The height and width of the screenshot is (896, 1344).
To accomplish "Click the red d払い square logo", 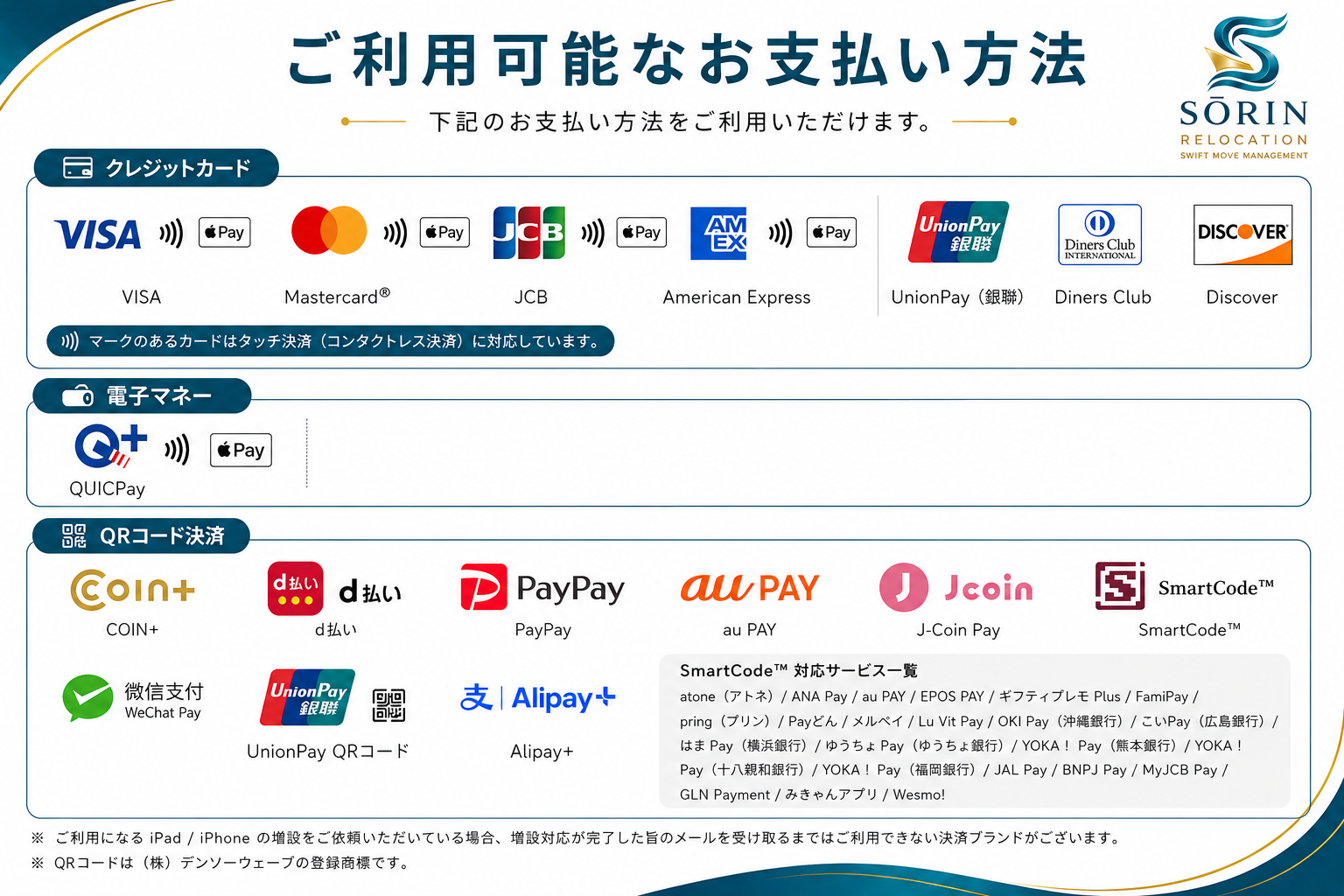I will point(296,589).
